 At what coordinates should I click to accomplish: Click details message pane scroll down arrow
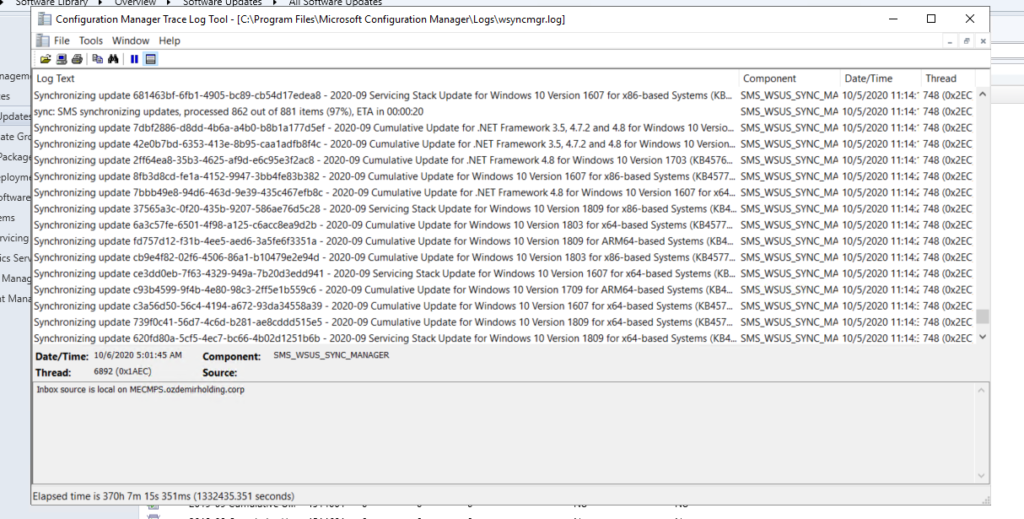[981, 476]
